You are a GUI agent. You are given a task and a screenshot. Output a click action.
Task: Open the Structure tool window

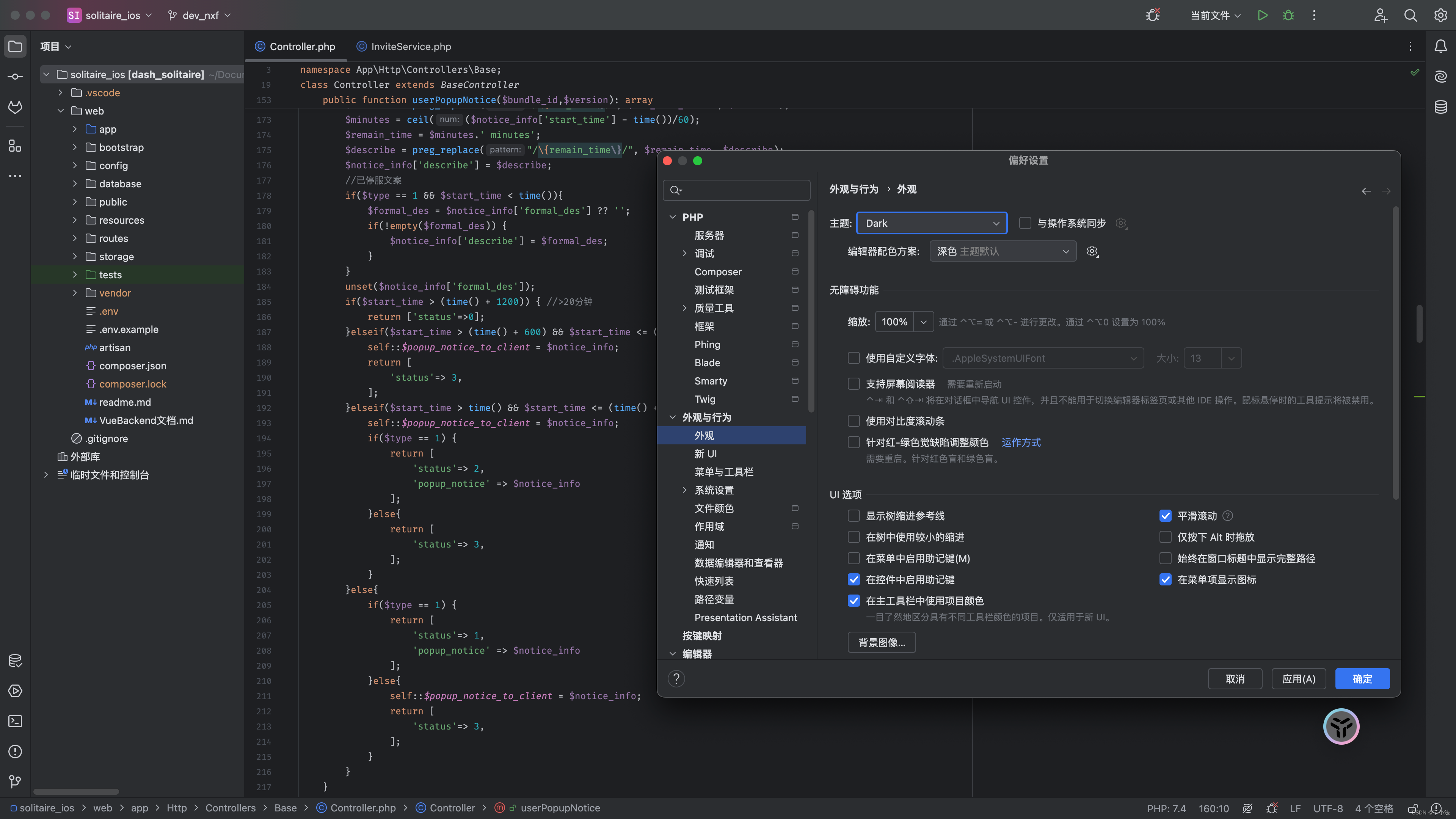coord(15,145)
